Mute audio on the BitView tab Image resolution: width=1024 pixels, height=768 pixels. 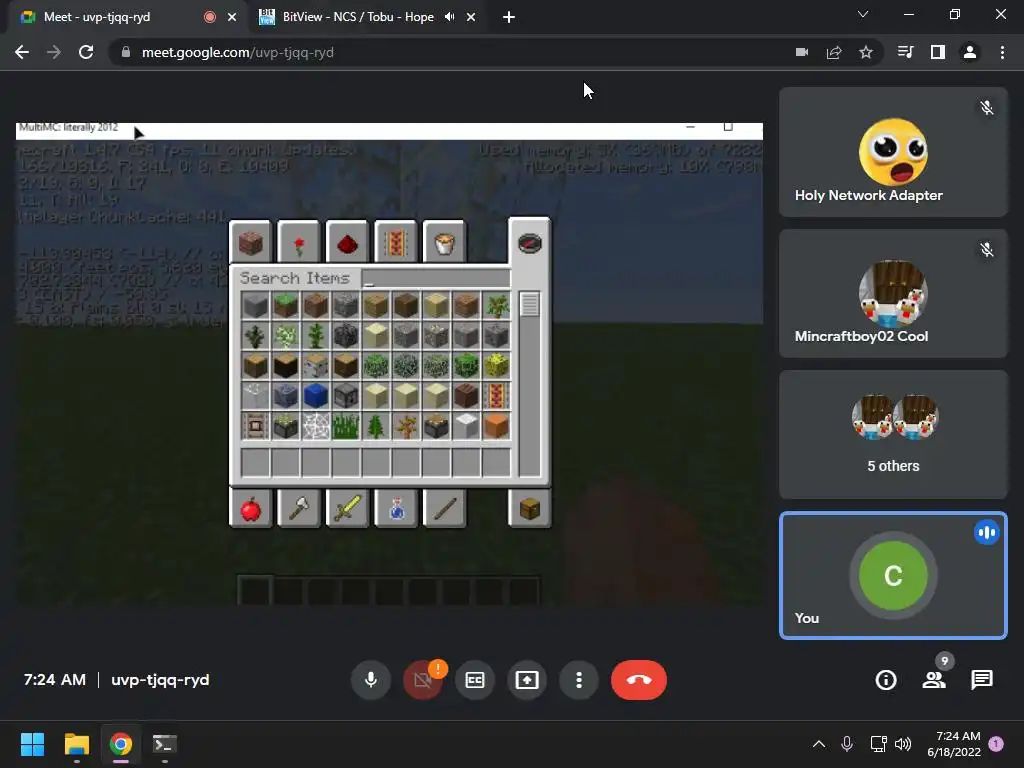[449, 17]
